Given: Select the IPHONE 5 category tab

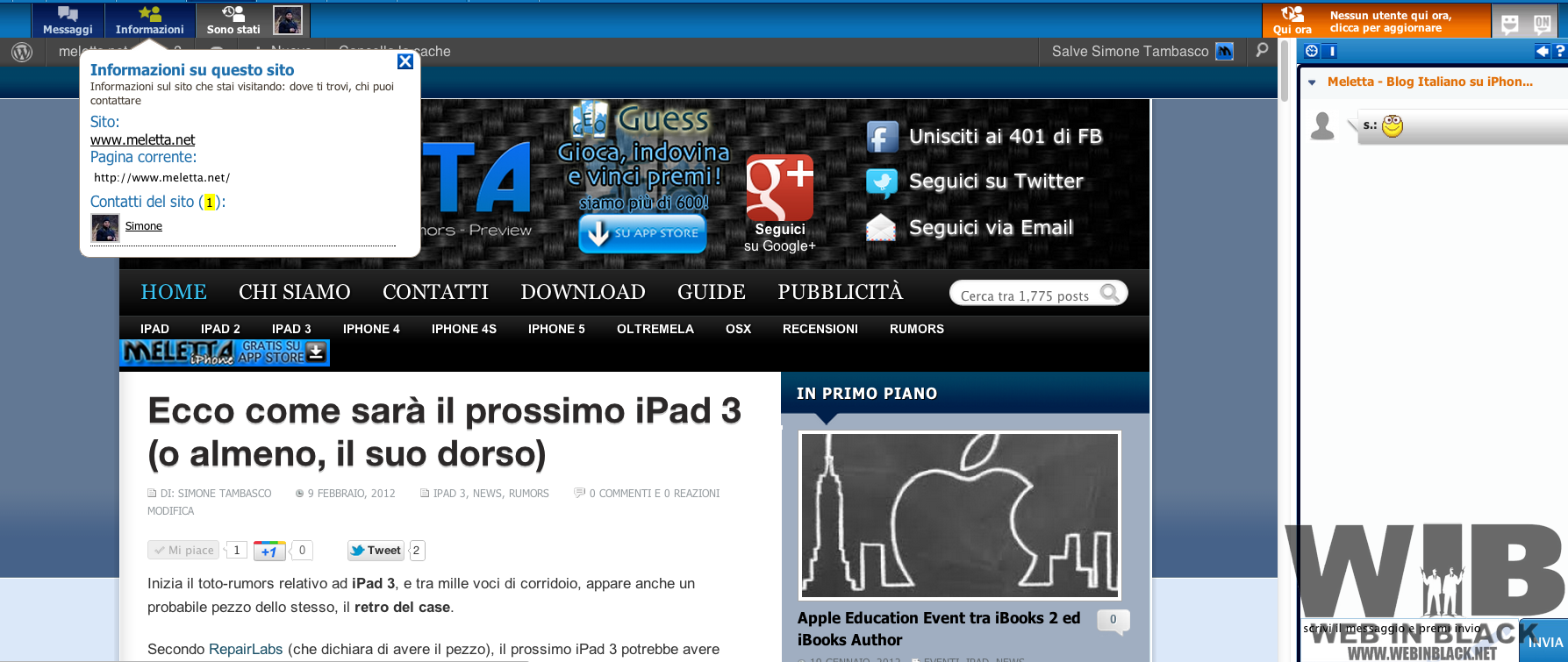Looking at the screenshot, I should pos(556,329).
